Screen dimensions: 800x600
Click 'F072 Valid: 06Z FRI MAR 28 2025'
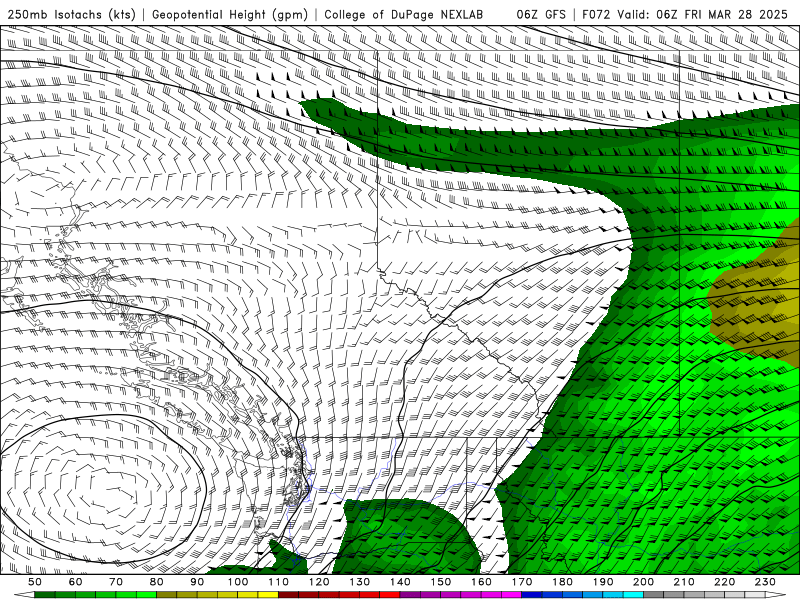(x=685, y=15)
